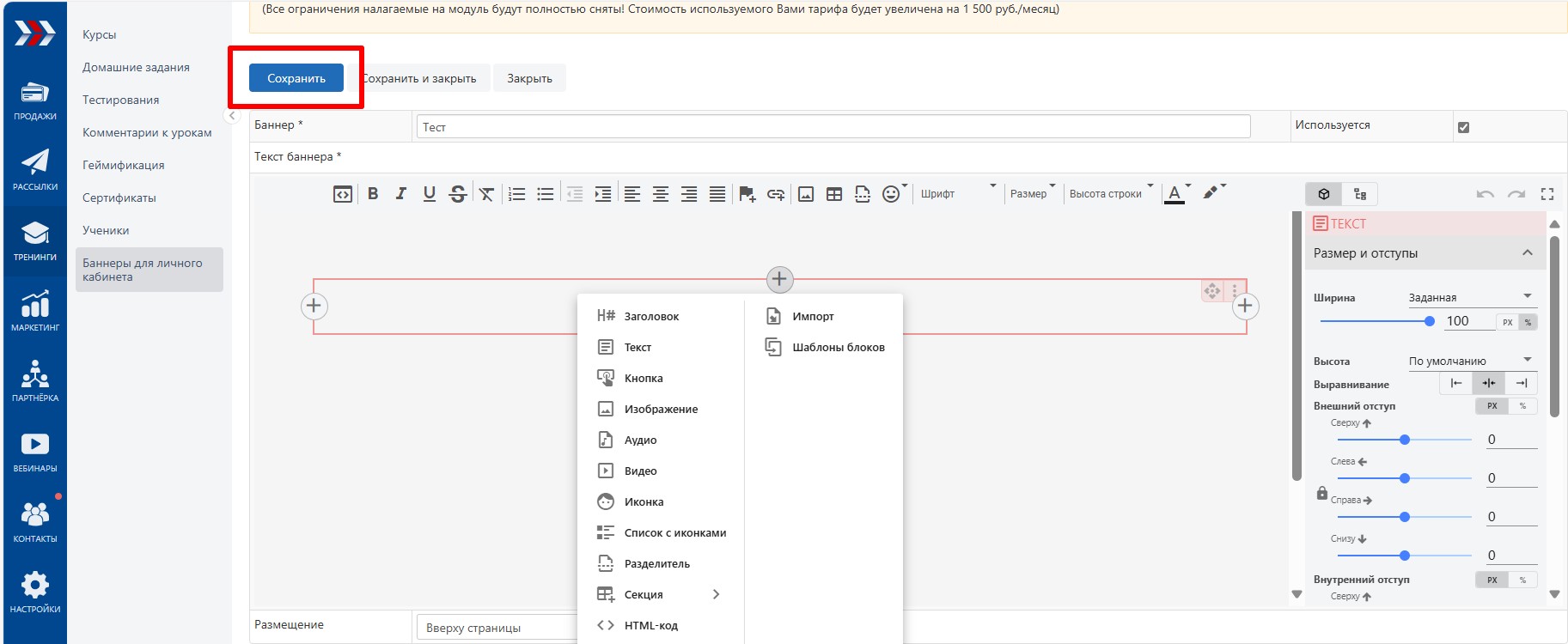Viewport: 1568px width, 644px height.
Task: Increase paragraph indent
Action: pos(603,194)
